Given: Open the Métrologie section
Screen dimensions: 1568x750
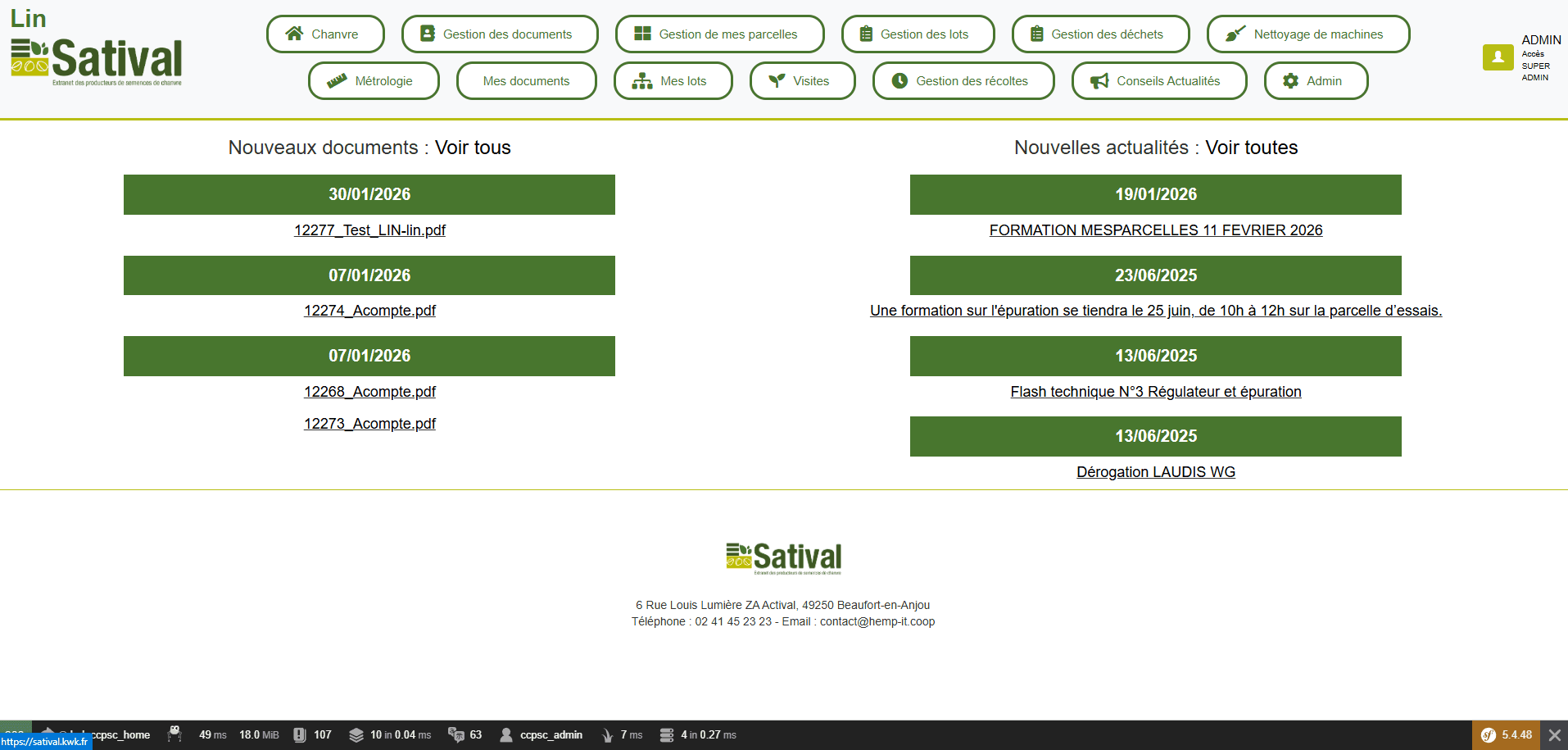Looking at the screenshot, I should tap(374, 80).
